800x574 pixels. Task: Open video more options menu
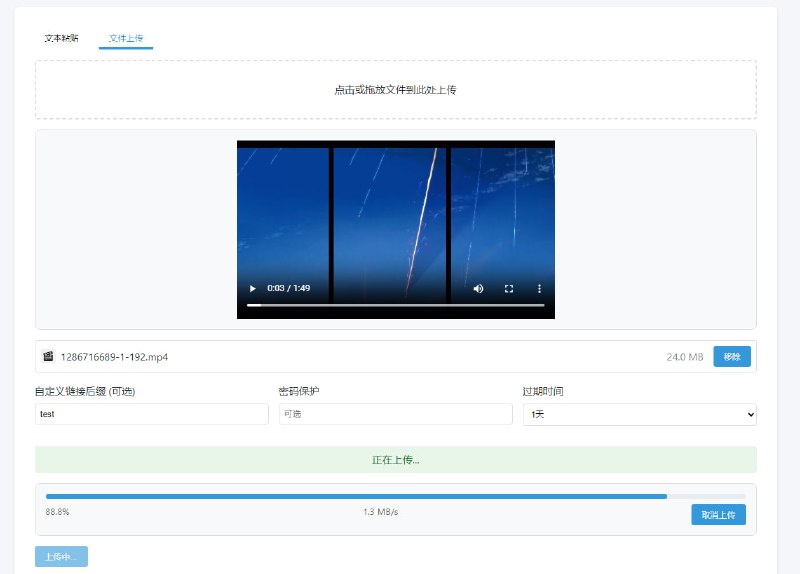tap(539, 288)
